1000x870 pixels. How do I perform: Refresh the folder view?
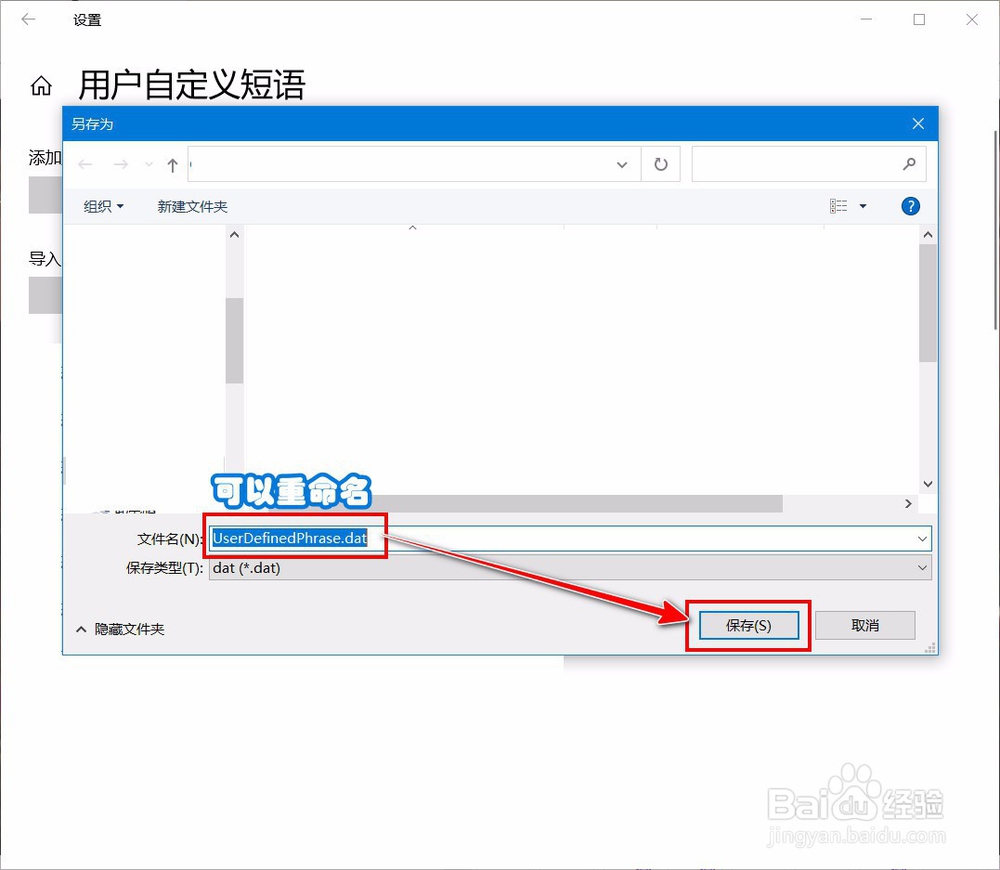pos(661,165)
